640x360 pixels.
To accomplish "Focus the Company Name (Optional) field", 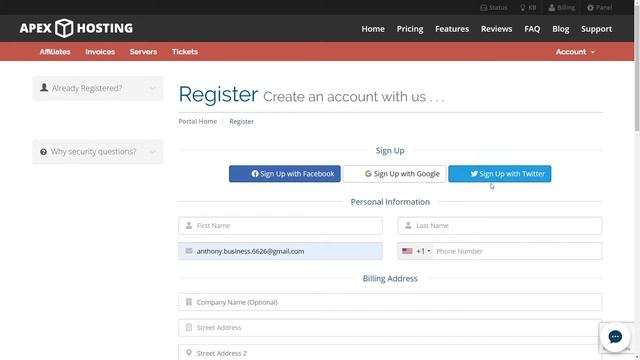I will point(390,302).
